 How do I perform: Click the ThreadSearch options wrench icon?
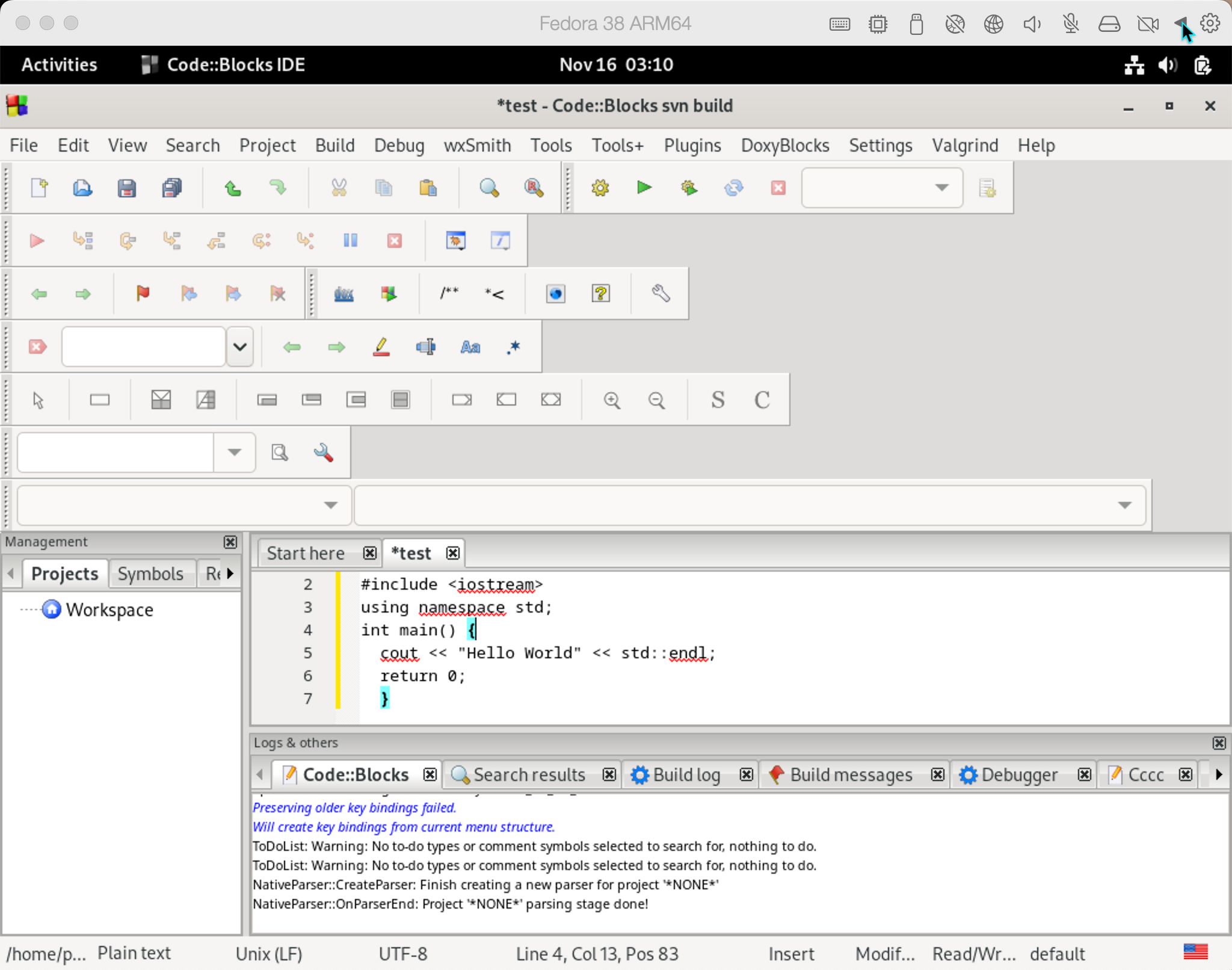(x=323, y=453)
